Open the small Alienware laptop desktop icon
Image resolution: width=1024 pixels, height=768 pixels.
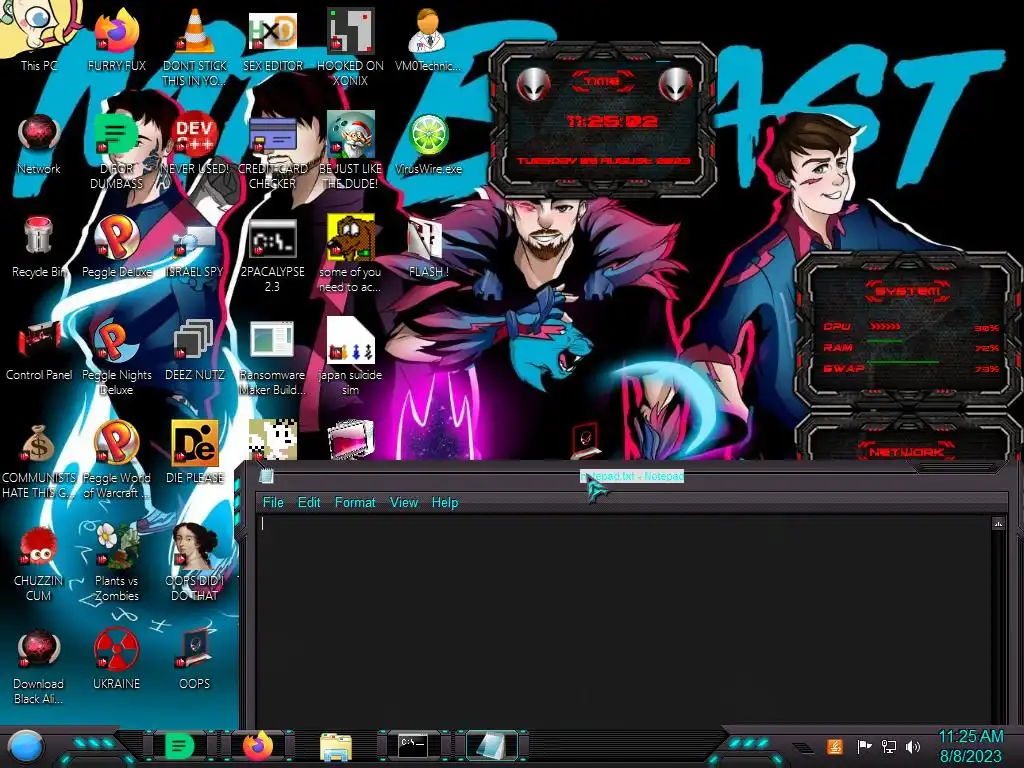[584, 439]
